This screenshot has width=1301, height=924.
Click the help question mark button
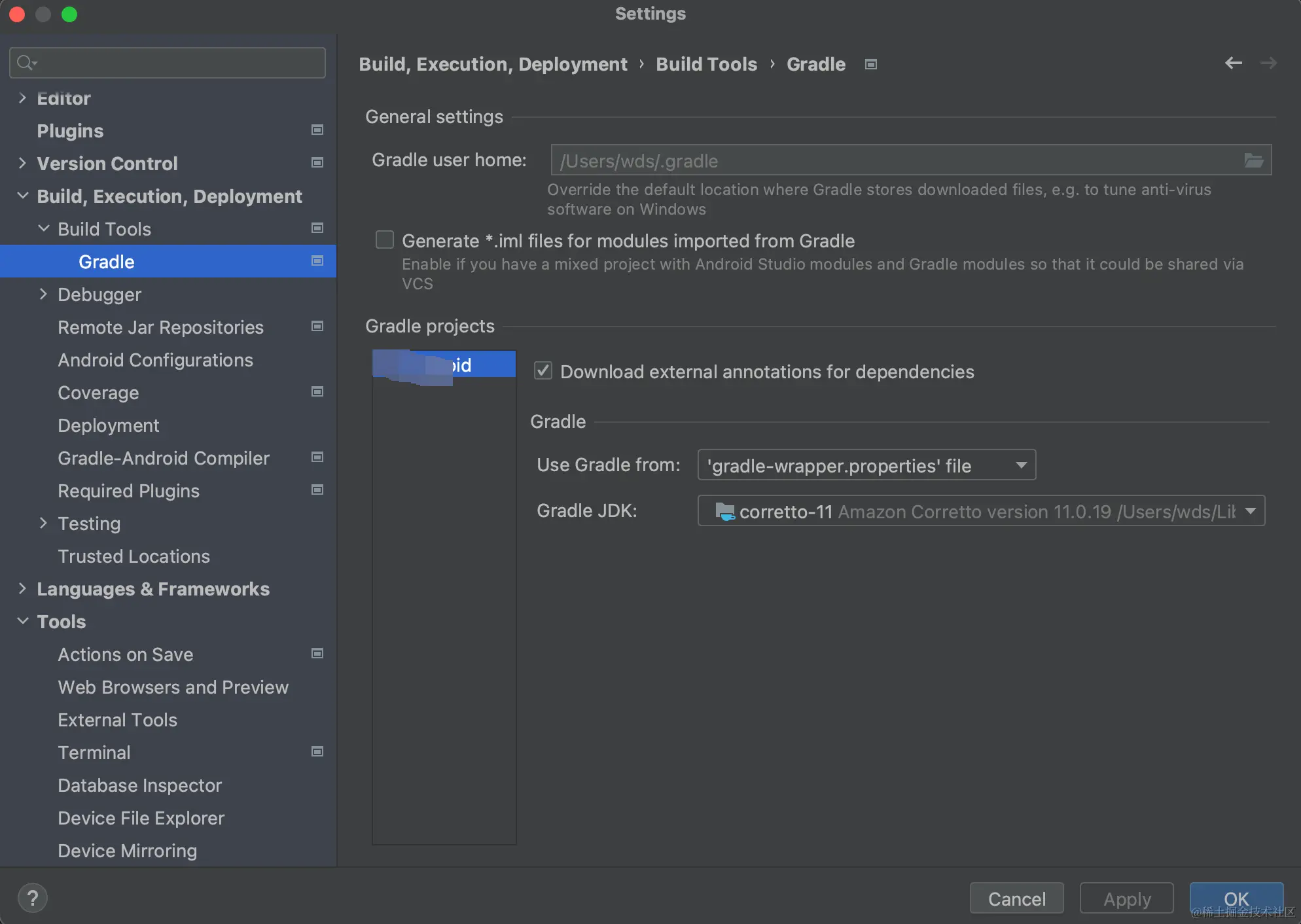pyautogui.click(x=33, y=898)
